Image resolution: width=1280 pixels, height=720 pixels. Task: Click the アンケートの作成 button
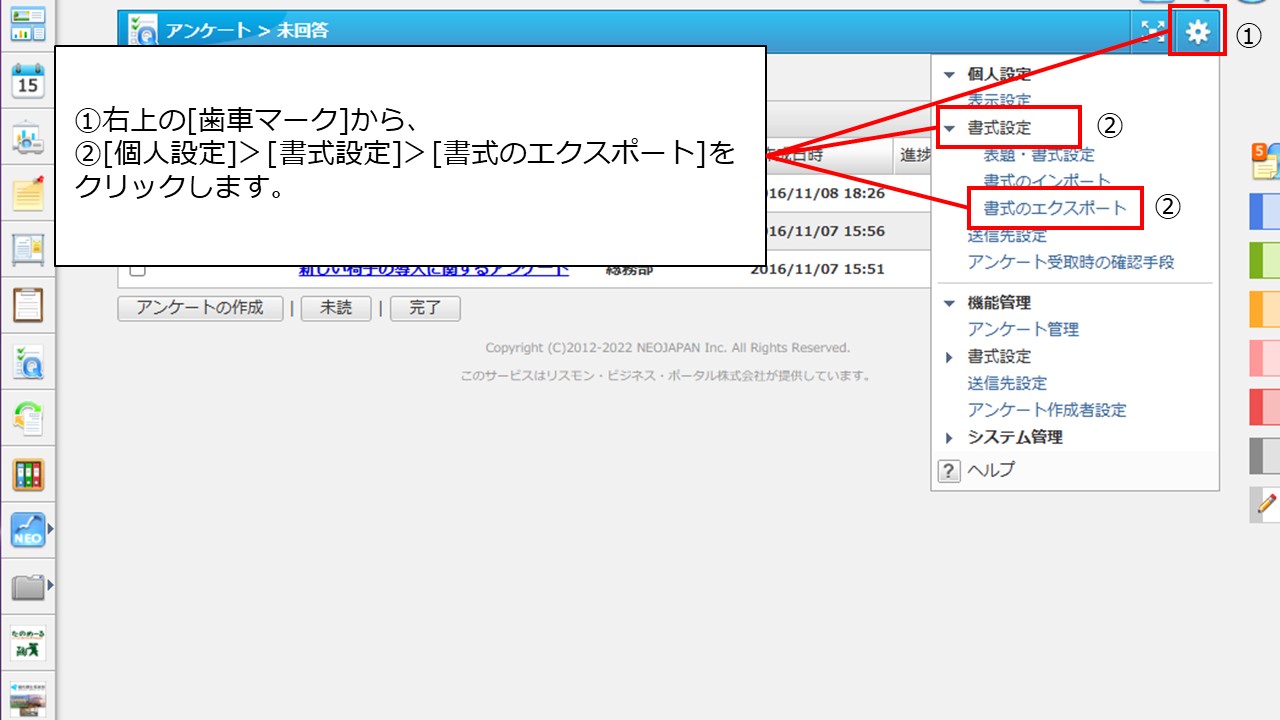tap(200, 308)
